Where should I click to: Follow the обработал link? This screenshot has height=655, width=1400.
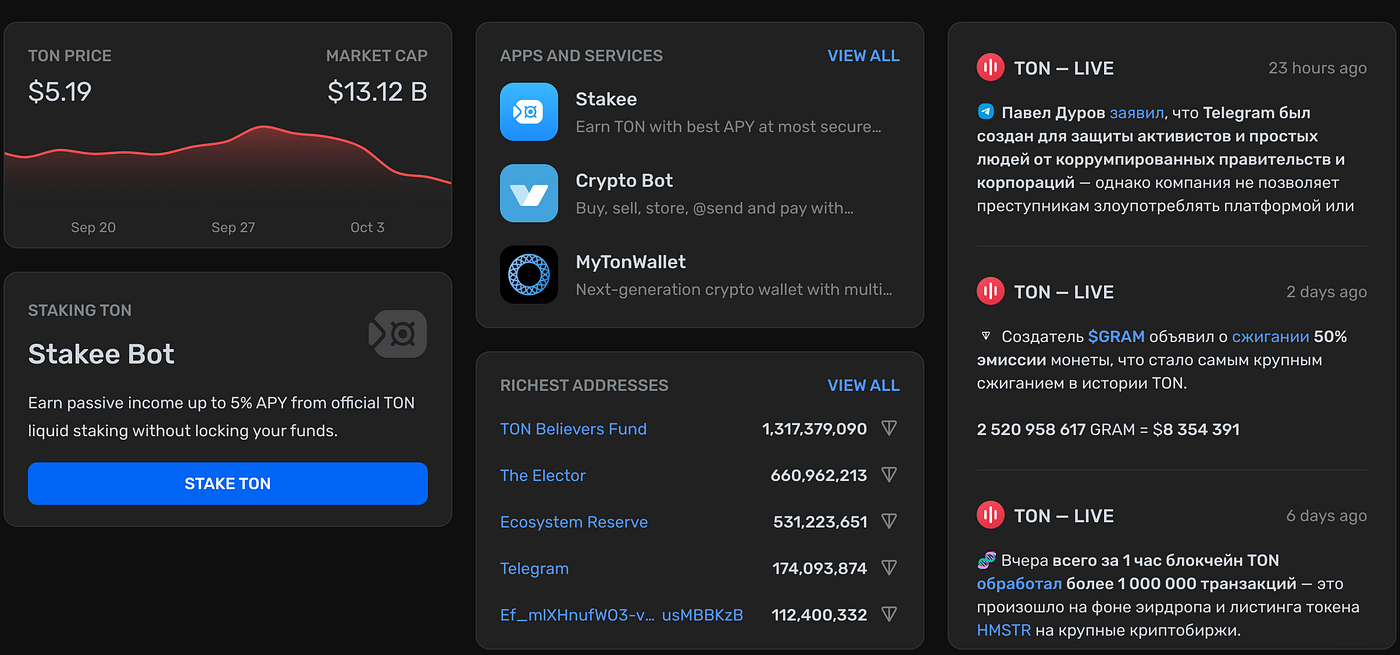coord(1019,584)
